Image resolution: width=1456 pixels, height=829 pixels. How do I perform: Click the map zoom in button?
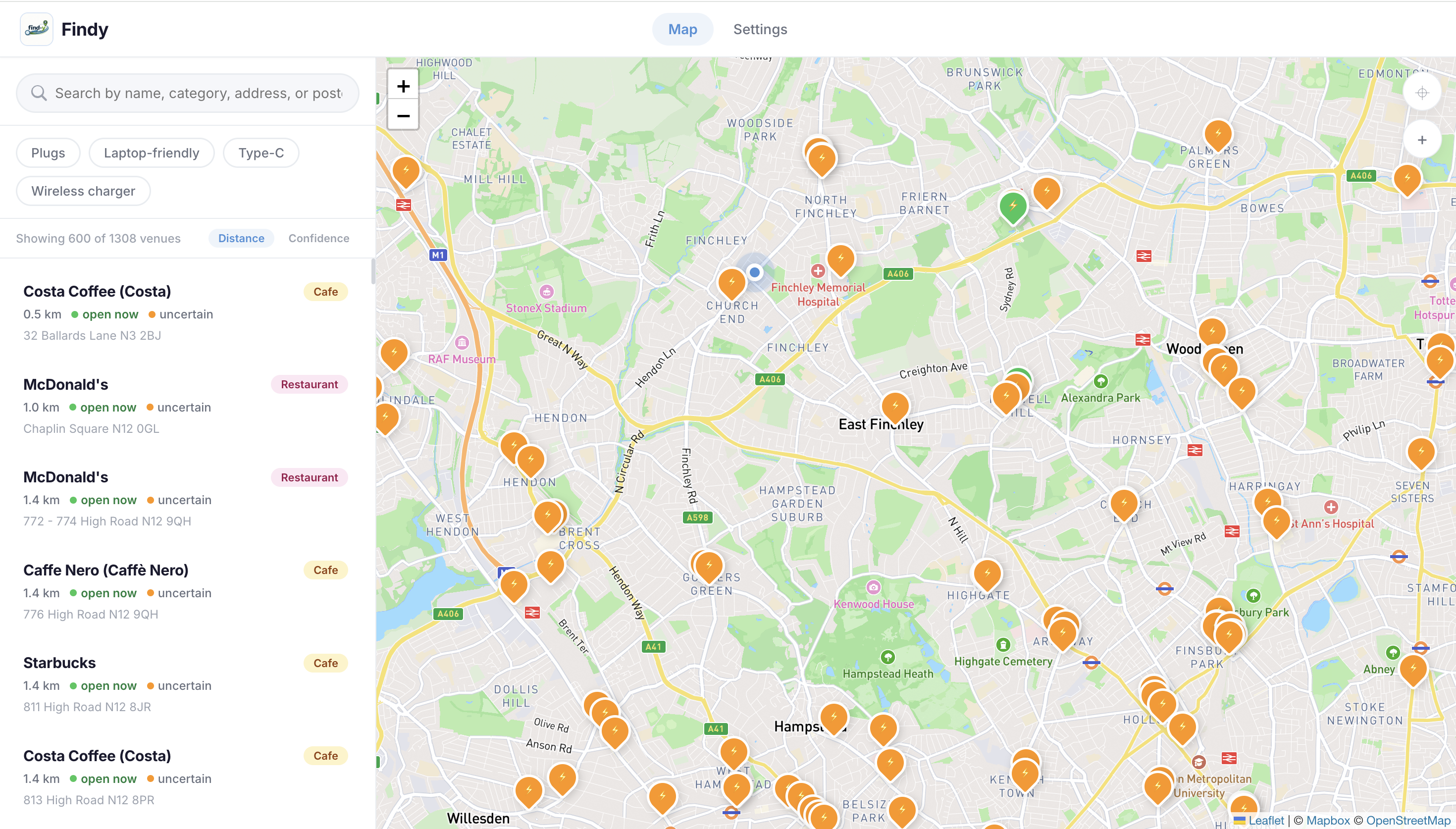click(x=403, y=86)
